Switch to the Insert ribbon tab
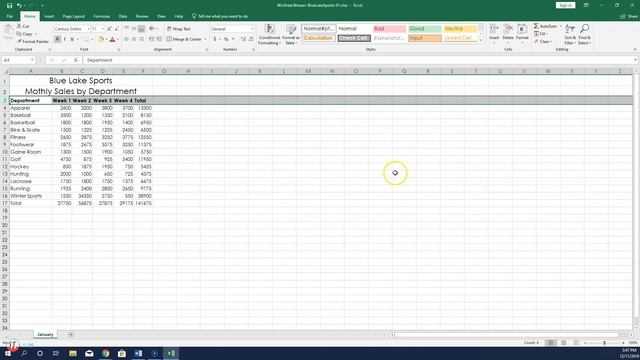 coord(49,16)
